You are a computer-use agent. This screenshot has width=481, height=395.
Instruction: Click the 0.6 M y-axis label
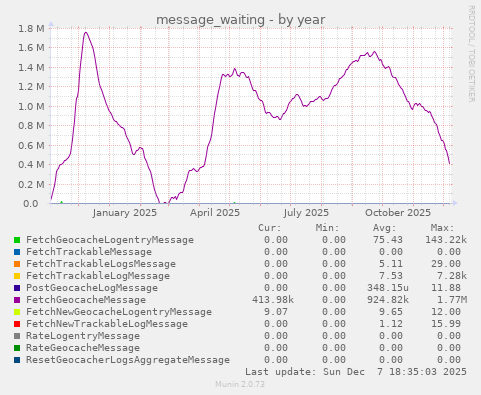pos(31,146)
